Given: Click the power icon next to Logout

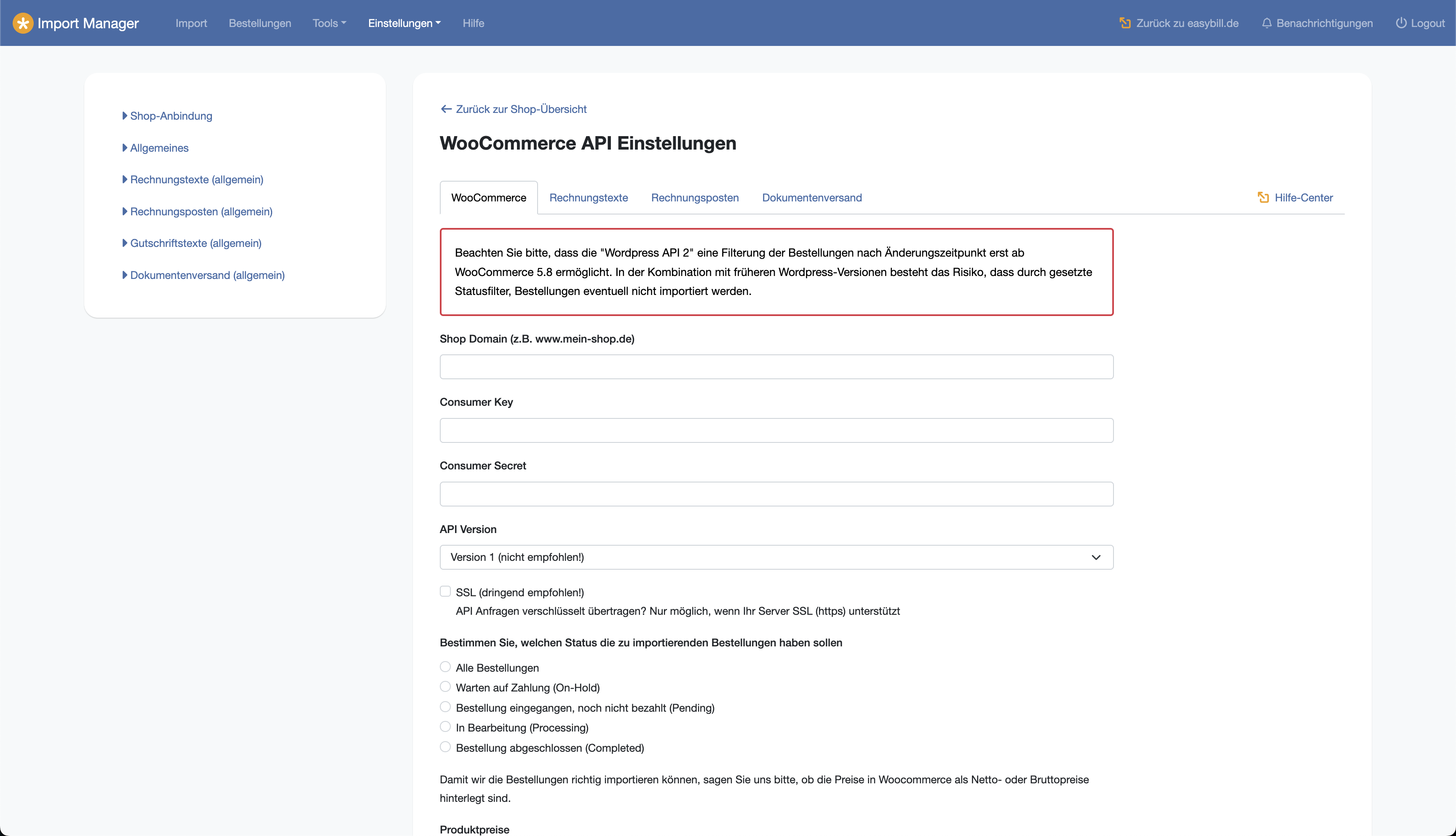Looking at the screenshot, I should (1401, 23).
